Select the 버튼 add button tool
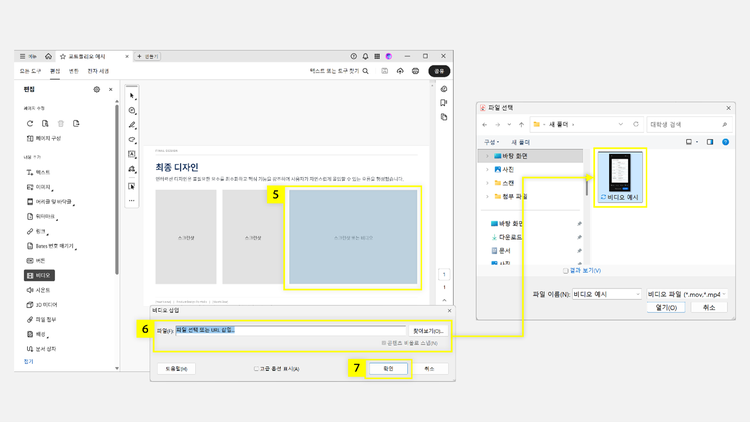Image resolution: width=750 pixels, height=422 pixels. pos(36,261)
